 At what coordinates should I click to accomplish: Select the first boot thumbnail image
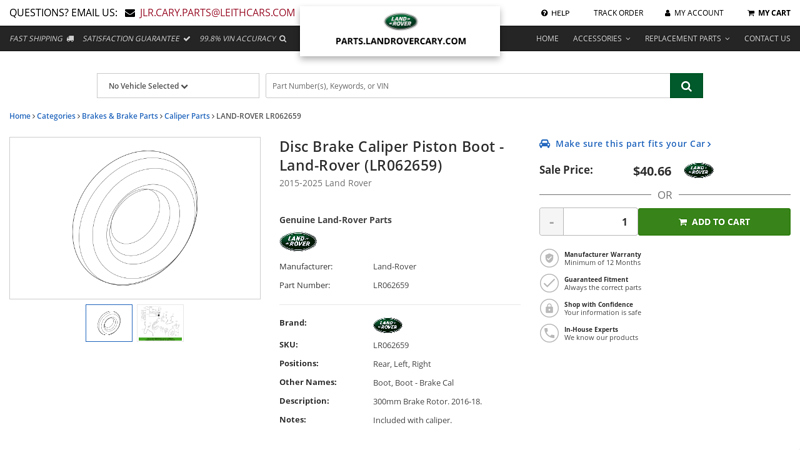pos(109,323)
